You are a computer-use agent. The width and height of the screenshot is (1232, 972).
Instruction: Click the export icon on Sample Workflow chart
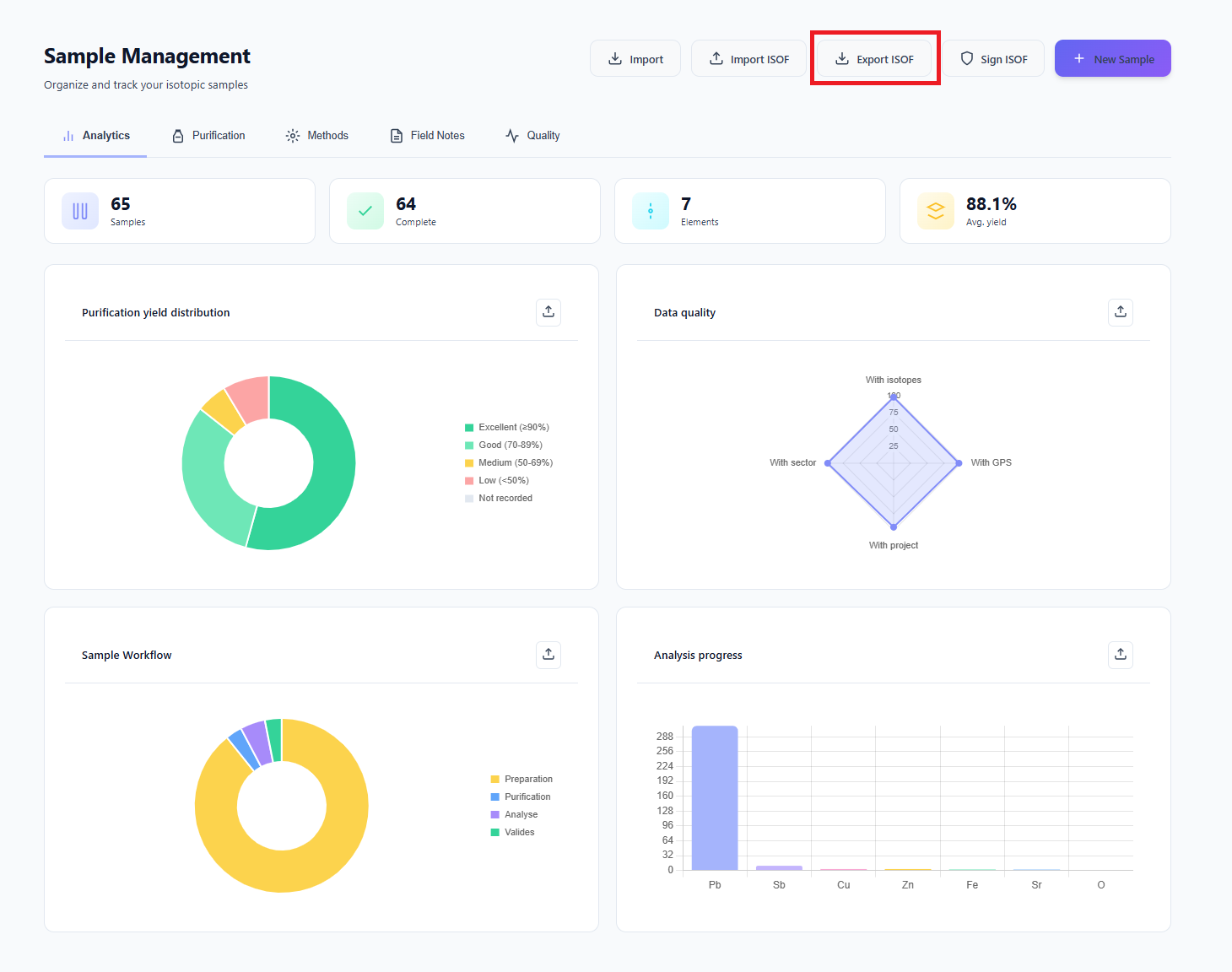[x=548, y=655]
